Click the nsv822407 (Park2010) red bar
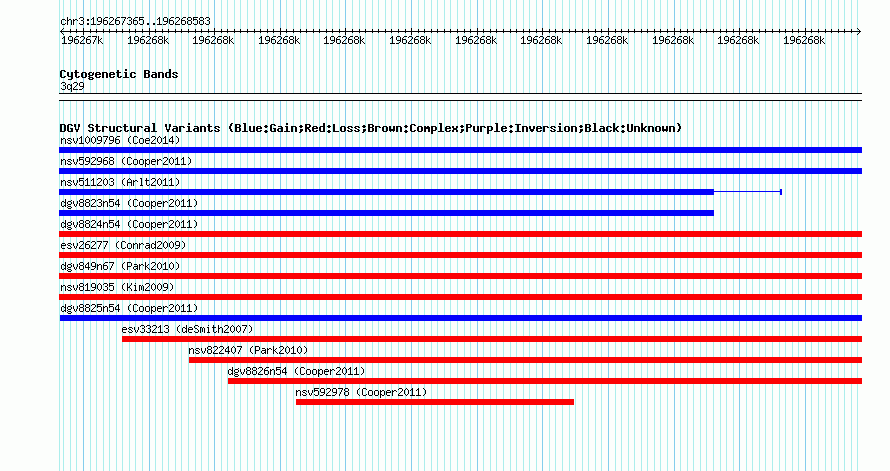 tap(526, 360)
